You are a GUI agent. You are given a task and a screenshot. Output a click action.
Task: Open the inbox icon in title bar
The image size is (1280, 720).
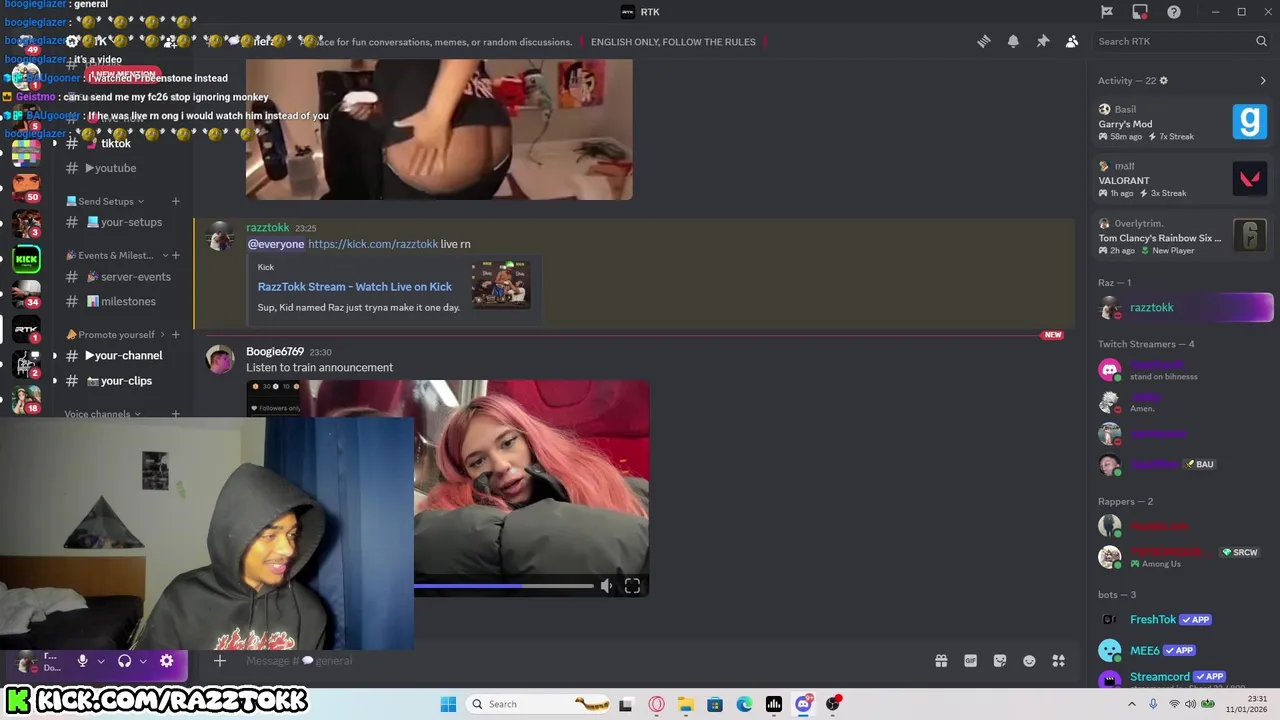[x=1140, y=12]
